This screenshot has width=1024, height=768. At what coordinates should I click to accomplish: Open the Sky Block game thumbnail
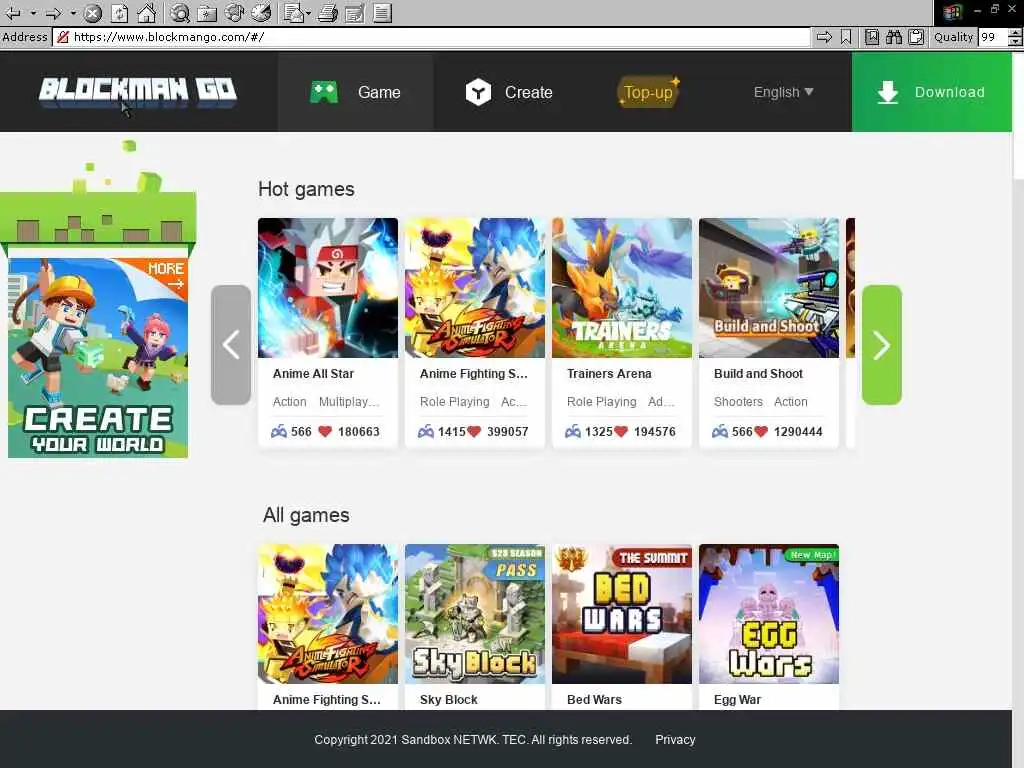(475, 614)
